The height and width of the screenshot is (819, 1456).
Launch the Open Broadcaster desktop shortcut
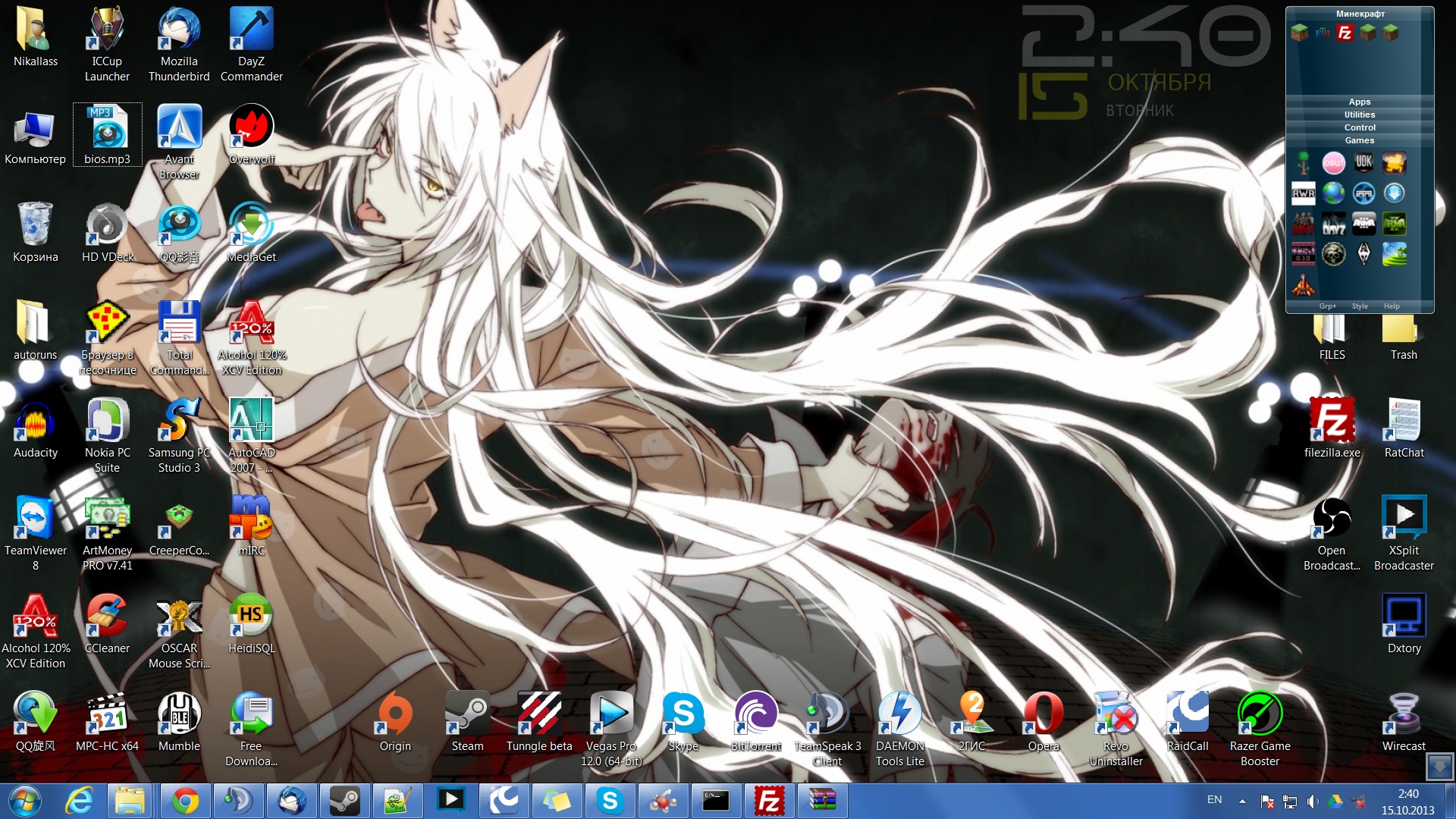click(x=1332, y=533)
